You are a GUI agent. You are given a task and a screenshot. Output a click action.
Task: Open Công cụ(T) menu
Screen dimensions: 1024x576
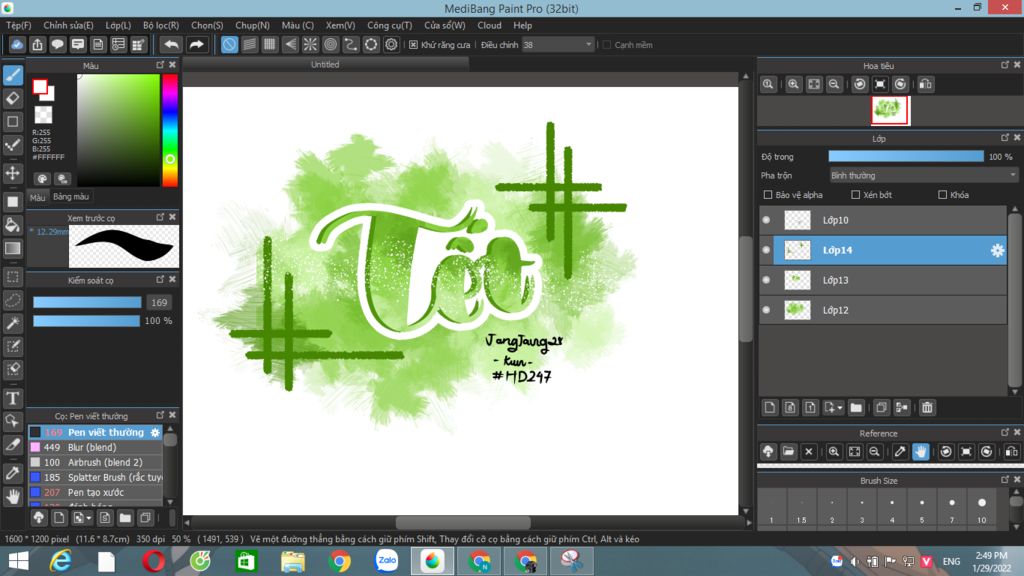click(x=389, y=25)
